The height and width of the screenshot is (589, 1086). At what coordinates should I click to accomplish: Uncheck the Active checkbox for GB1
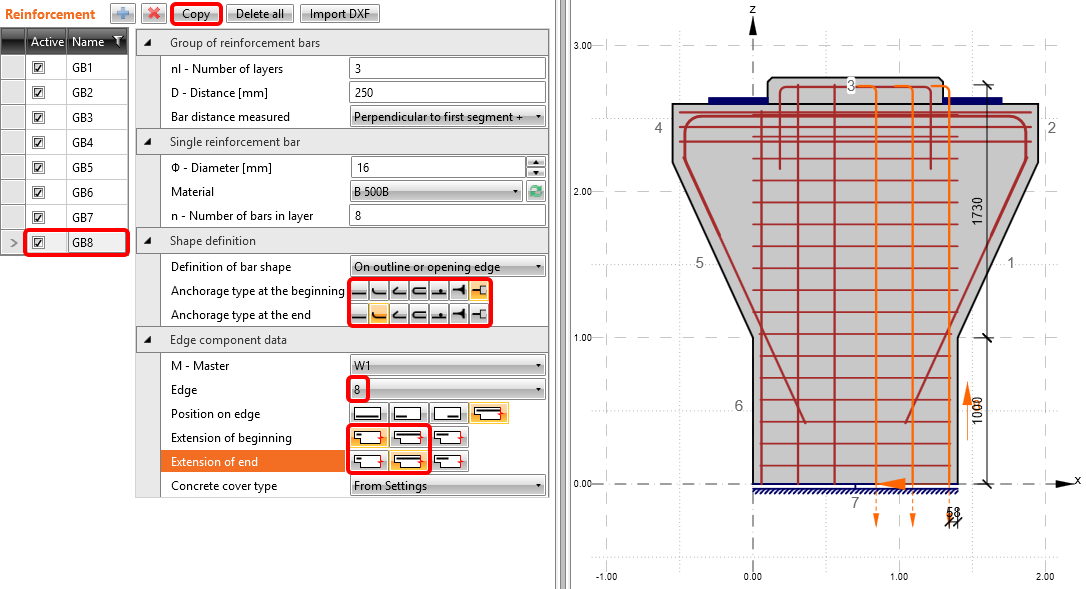coord(39,68)
